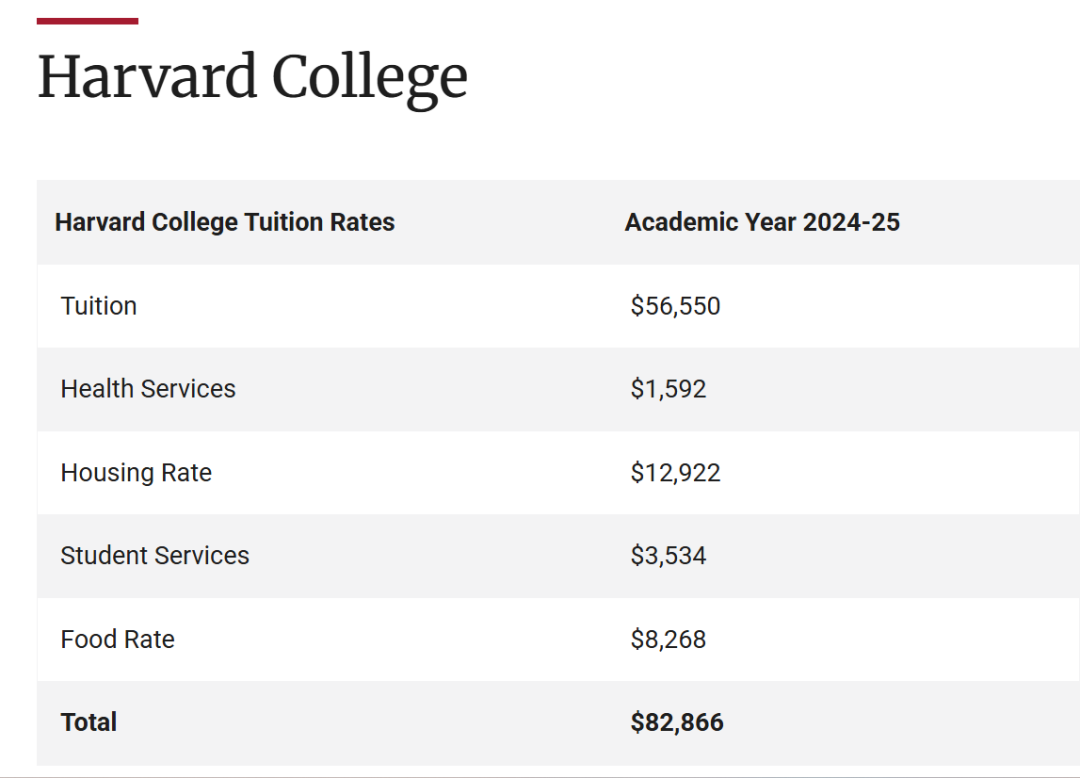
Task: Select the Food Rate row label
Action: (x=117, y=640)
